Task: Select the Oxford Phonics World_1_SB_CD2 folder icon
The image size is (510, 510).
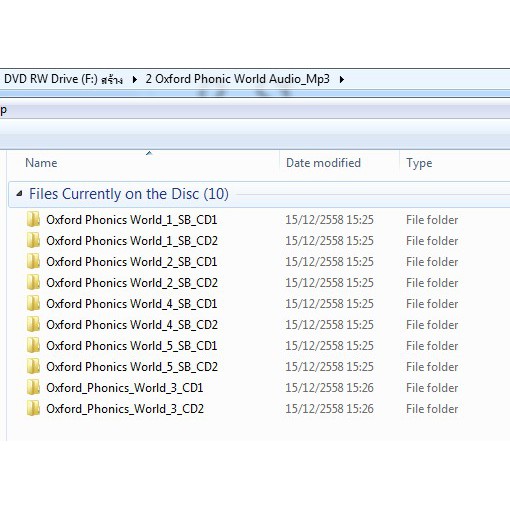Action: click(x=33, y=240)
